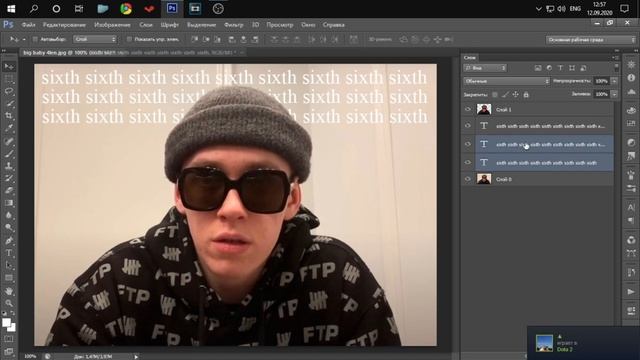
Task: Filter layers by type (T) layers
Action: [x=560, y=68]
